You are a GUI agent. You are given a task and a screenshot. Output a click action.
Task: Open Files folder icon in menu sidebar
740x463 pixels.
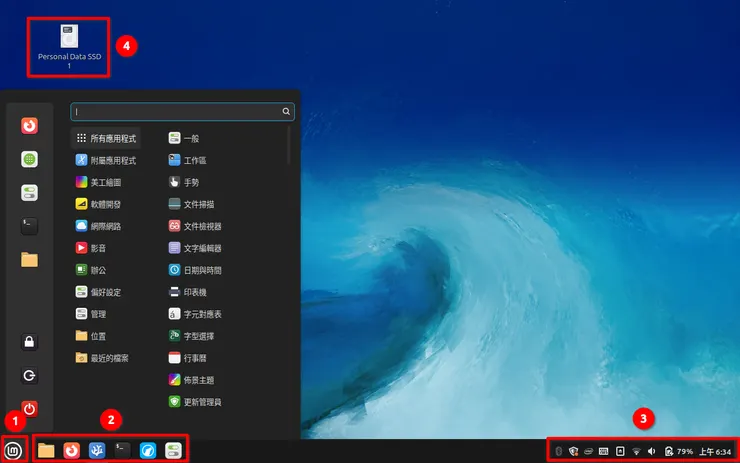click(29, 260)
